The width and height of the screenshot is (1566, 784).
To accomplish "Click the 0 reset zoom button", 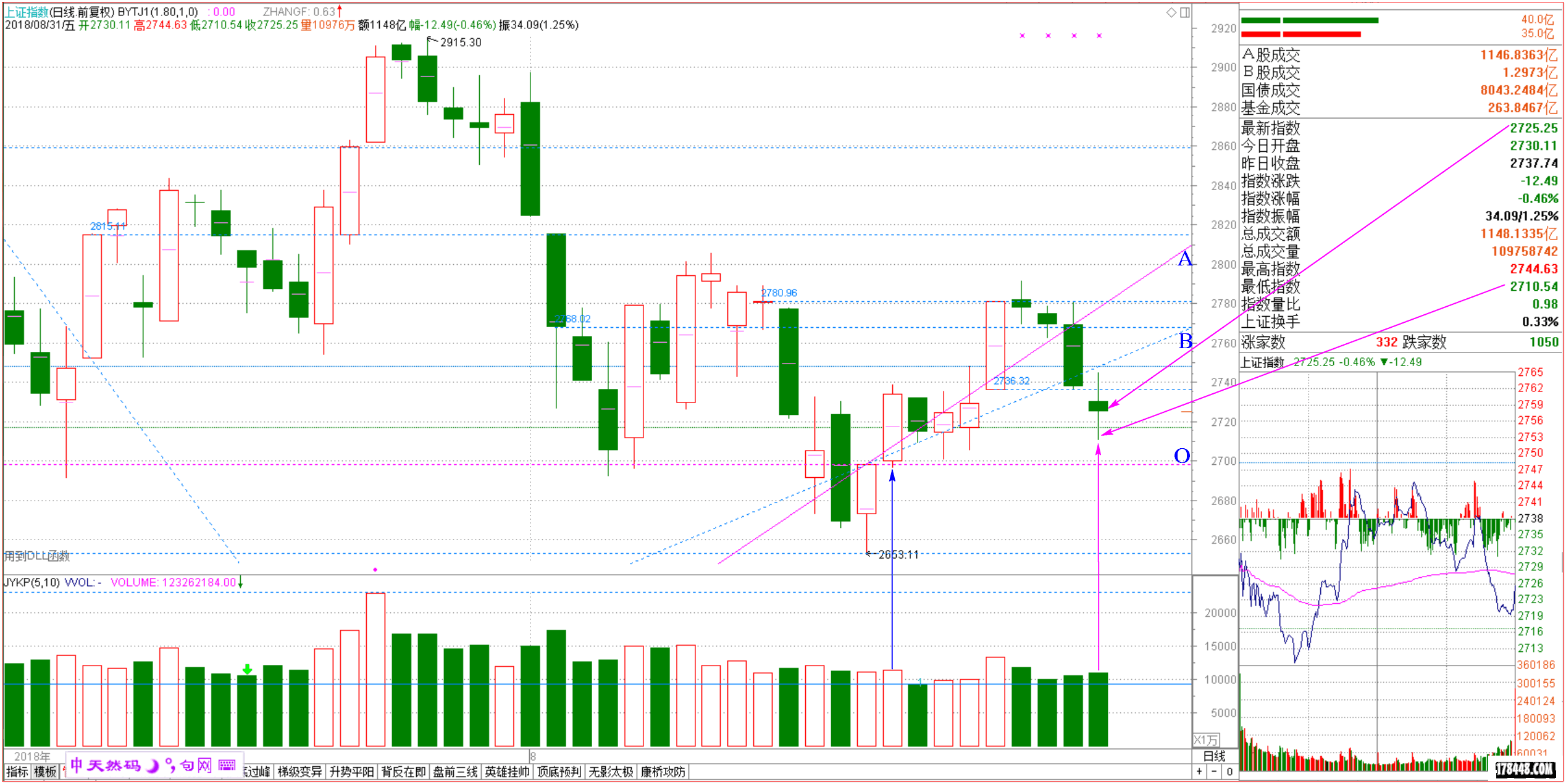I will tap(1229, 772).
